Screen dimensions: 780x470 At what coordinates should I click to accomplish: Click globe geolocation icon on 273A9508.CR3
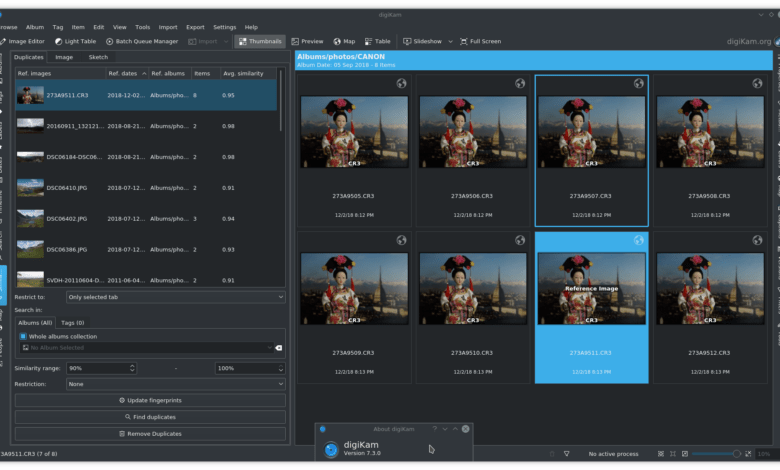point(757,84)
